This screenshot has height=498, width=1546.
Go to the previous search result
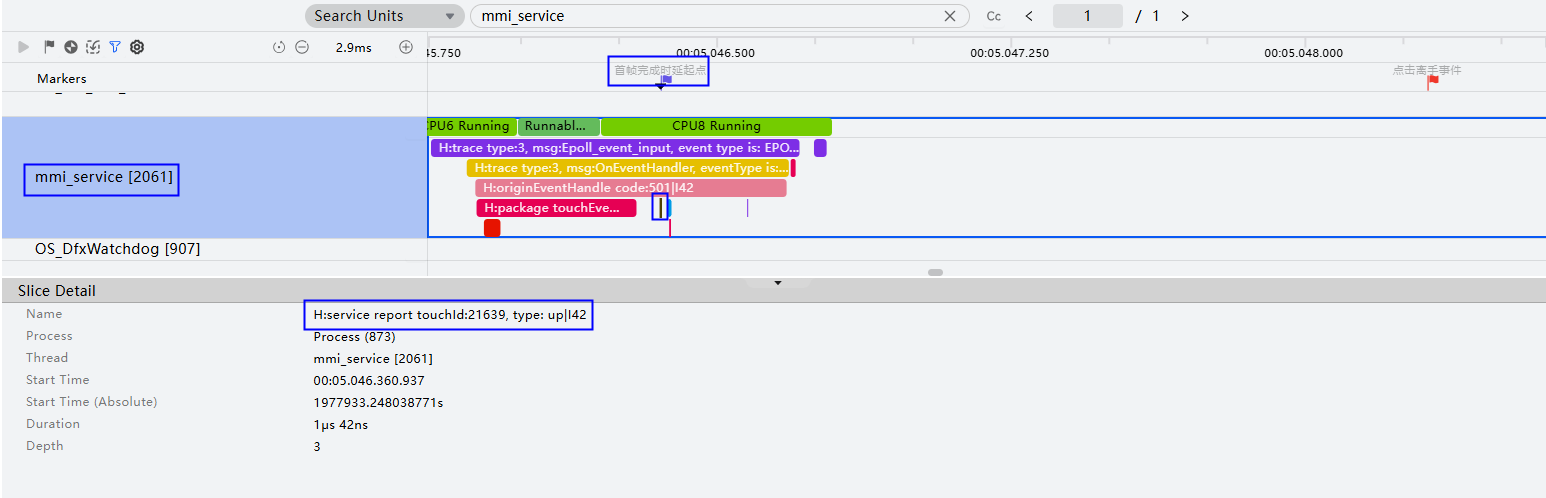coord(1029,16)
